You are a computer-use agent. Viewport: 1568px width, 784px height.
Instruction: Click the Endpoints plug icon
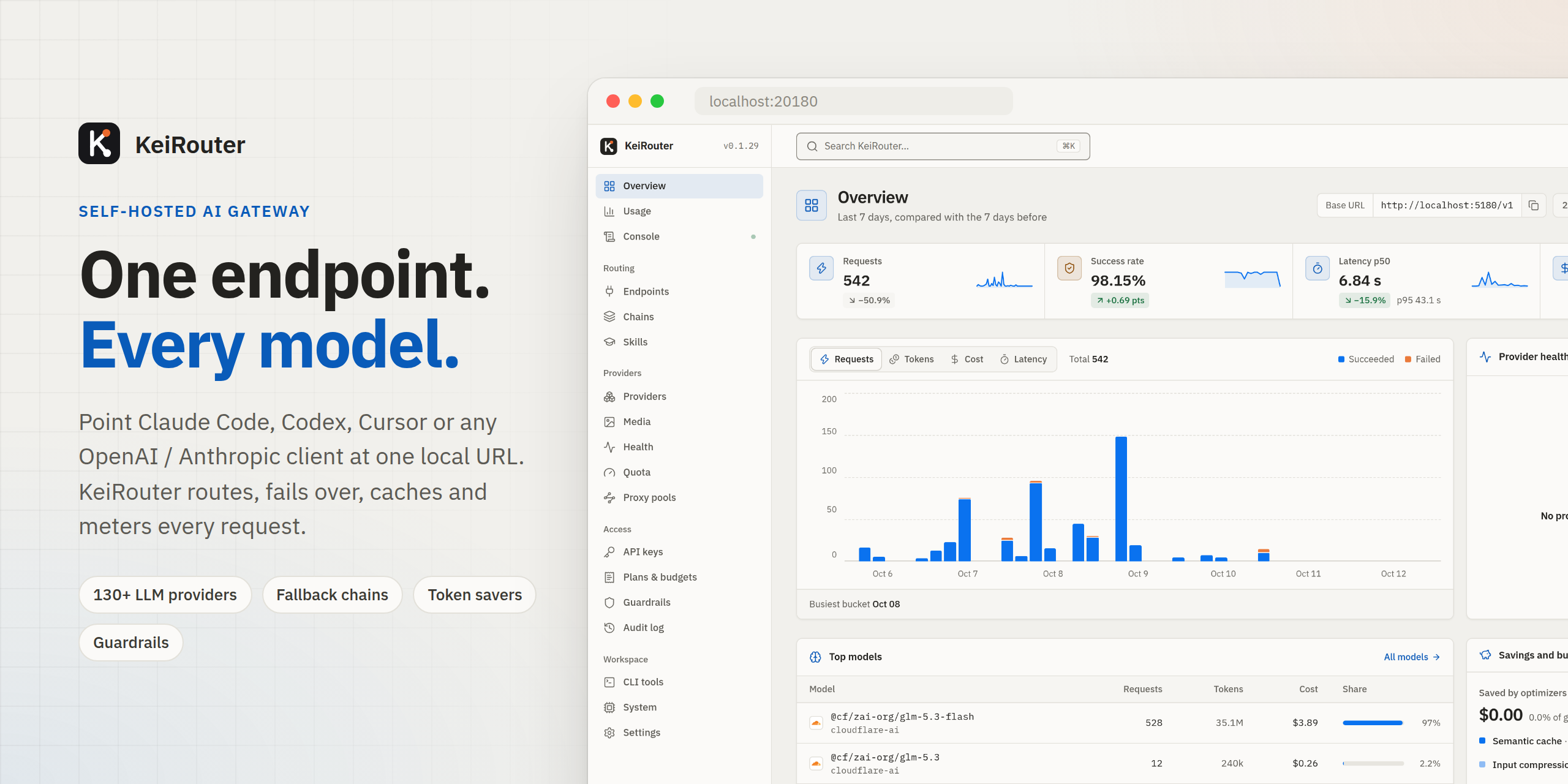[x=609, y=292]
